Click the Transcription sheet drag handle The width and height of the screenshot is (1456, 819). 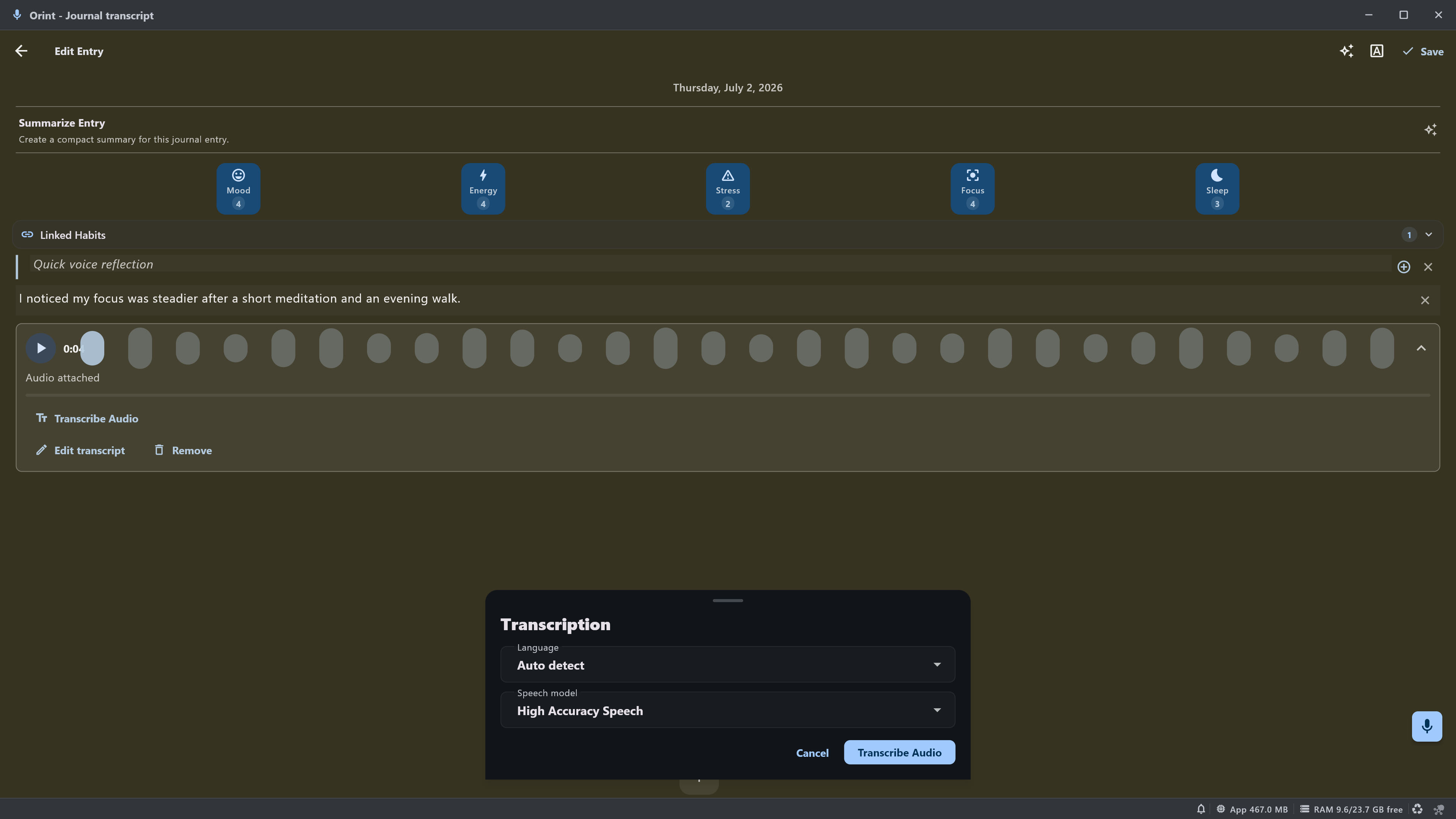point(728,600)
